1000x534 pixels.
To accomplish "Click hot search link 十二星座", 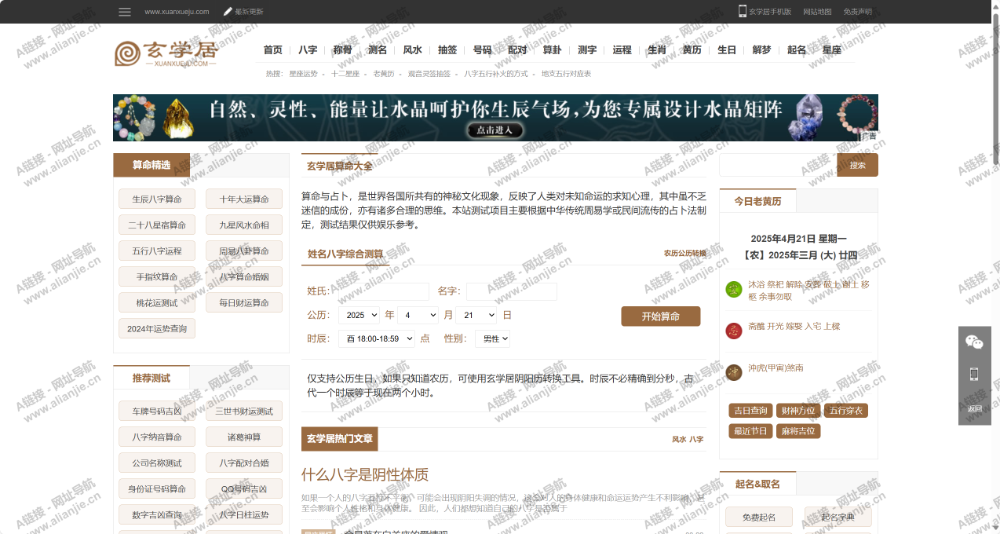I will [345, 74].
